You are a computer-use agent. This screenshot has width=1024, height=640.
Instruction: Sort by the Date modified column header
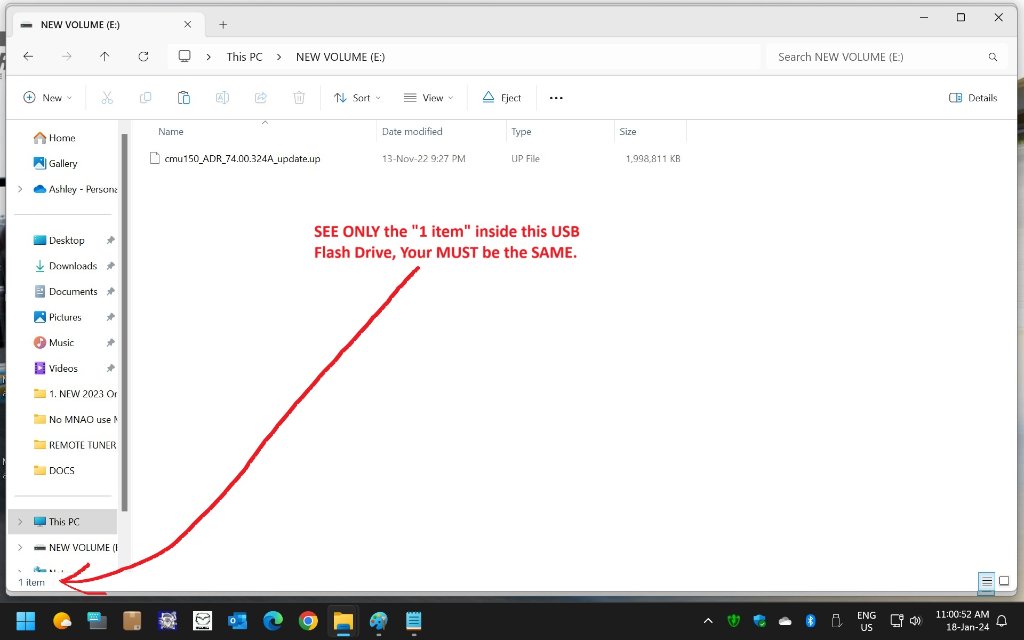pyautogui.click(x=412, y=132)
